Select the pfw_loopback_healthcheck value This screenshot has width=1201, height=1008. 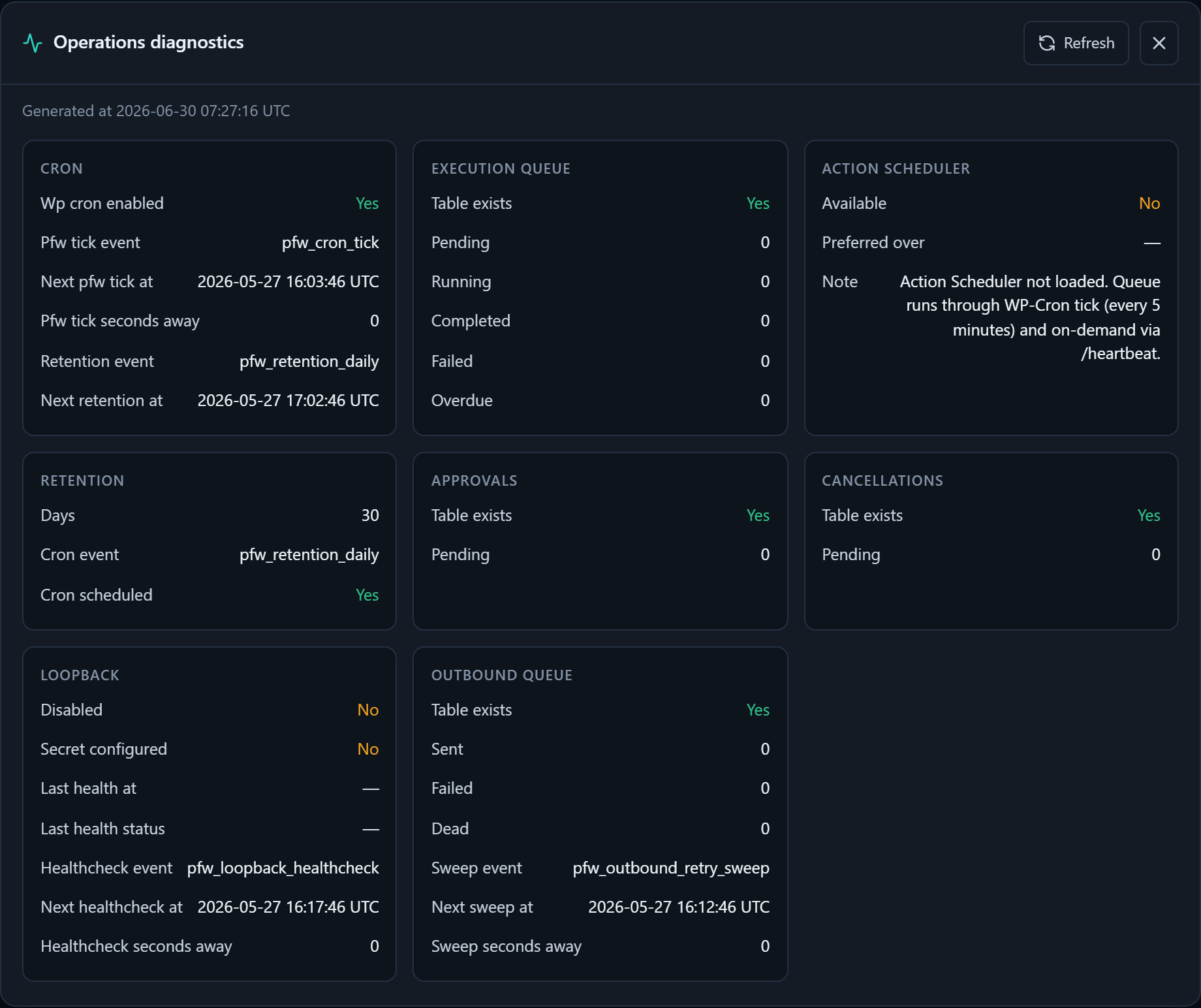click(283, 868)
